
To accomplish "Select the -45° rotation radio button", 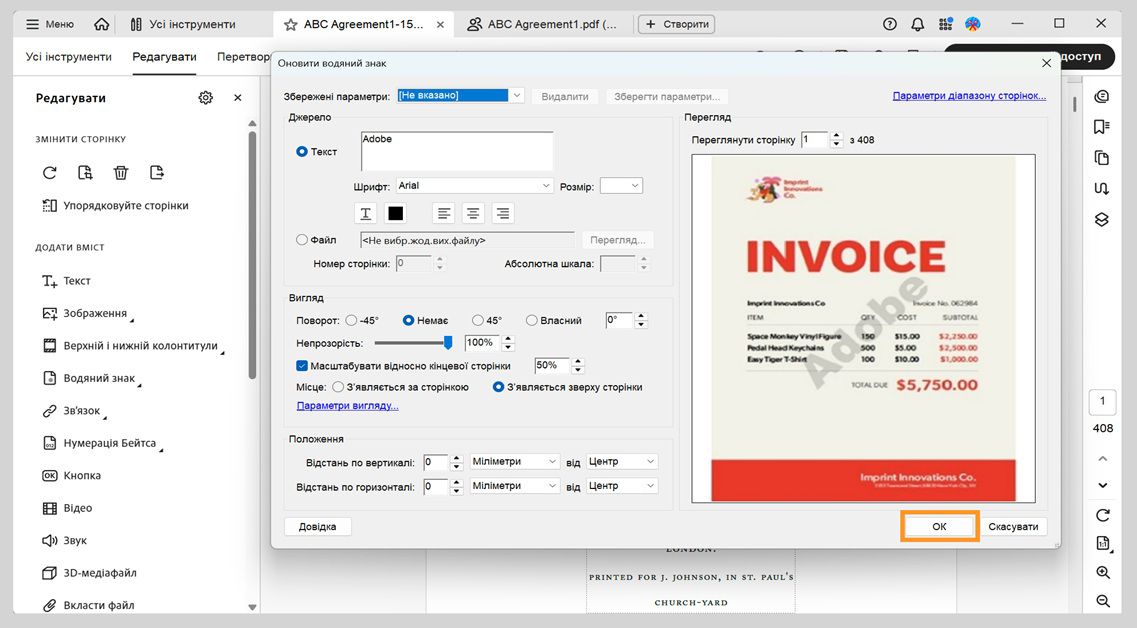I will [x=351, y=321].
